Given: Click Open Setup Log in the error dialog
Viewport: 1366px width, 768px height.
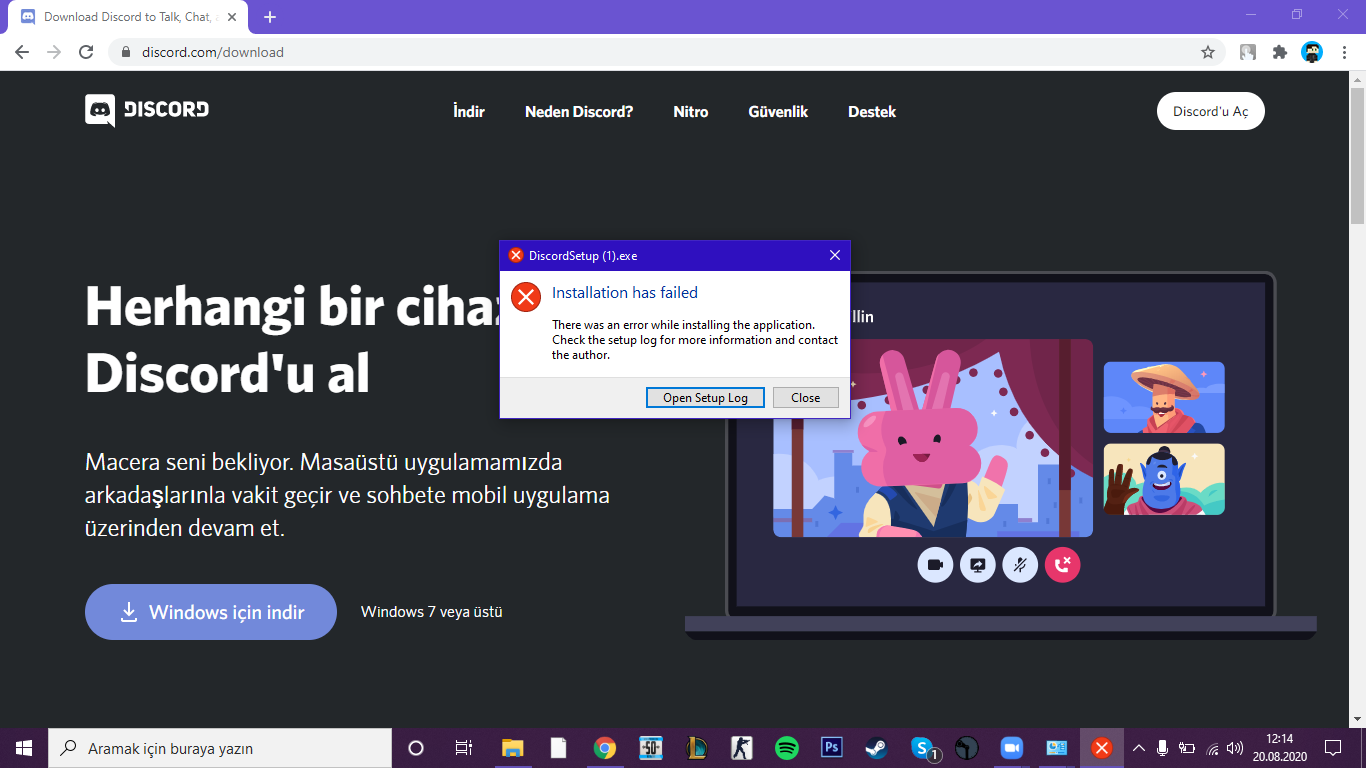Looking at the screenshot, I should click(x=705, y=397).
